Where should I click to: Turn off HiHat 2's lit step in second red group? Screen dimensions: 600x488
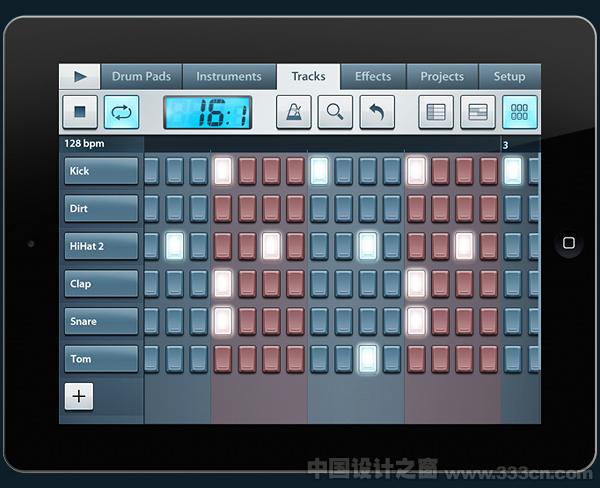click(464, 246)
